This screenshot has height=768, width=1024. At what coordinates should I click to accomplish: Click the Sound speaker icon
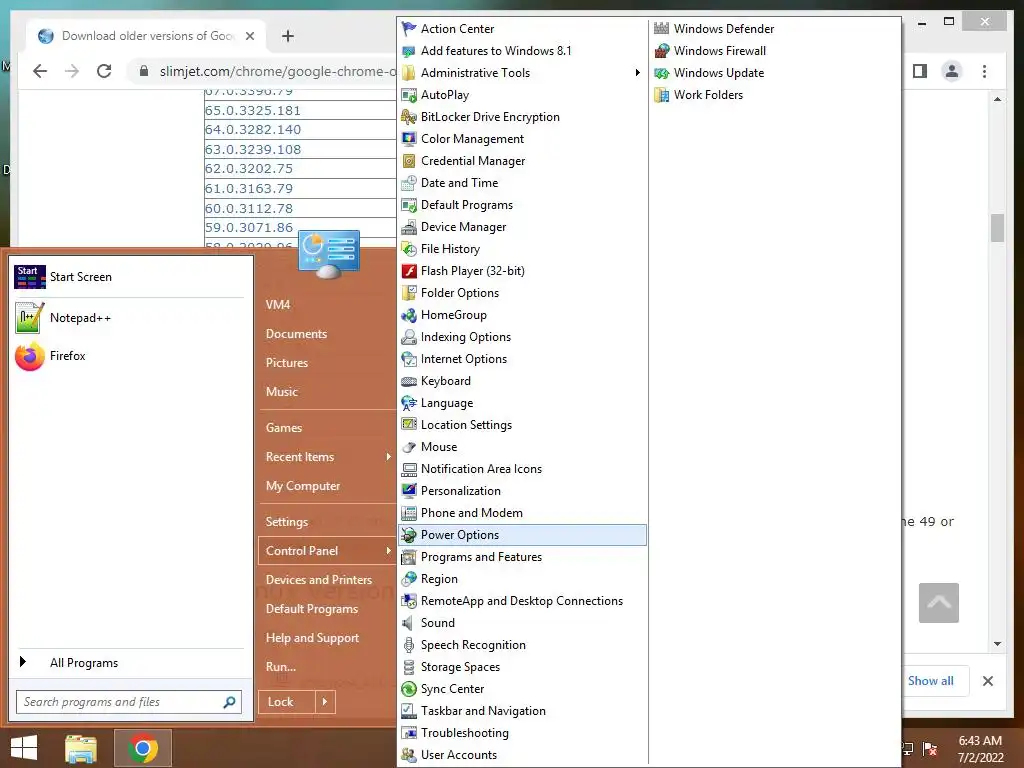click(x=409, y=623)
